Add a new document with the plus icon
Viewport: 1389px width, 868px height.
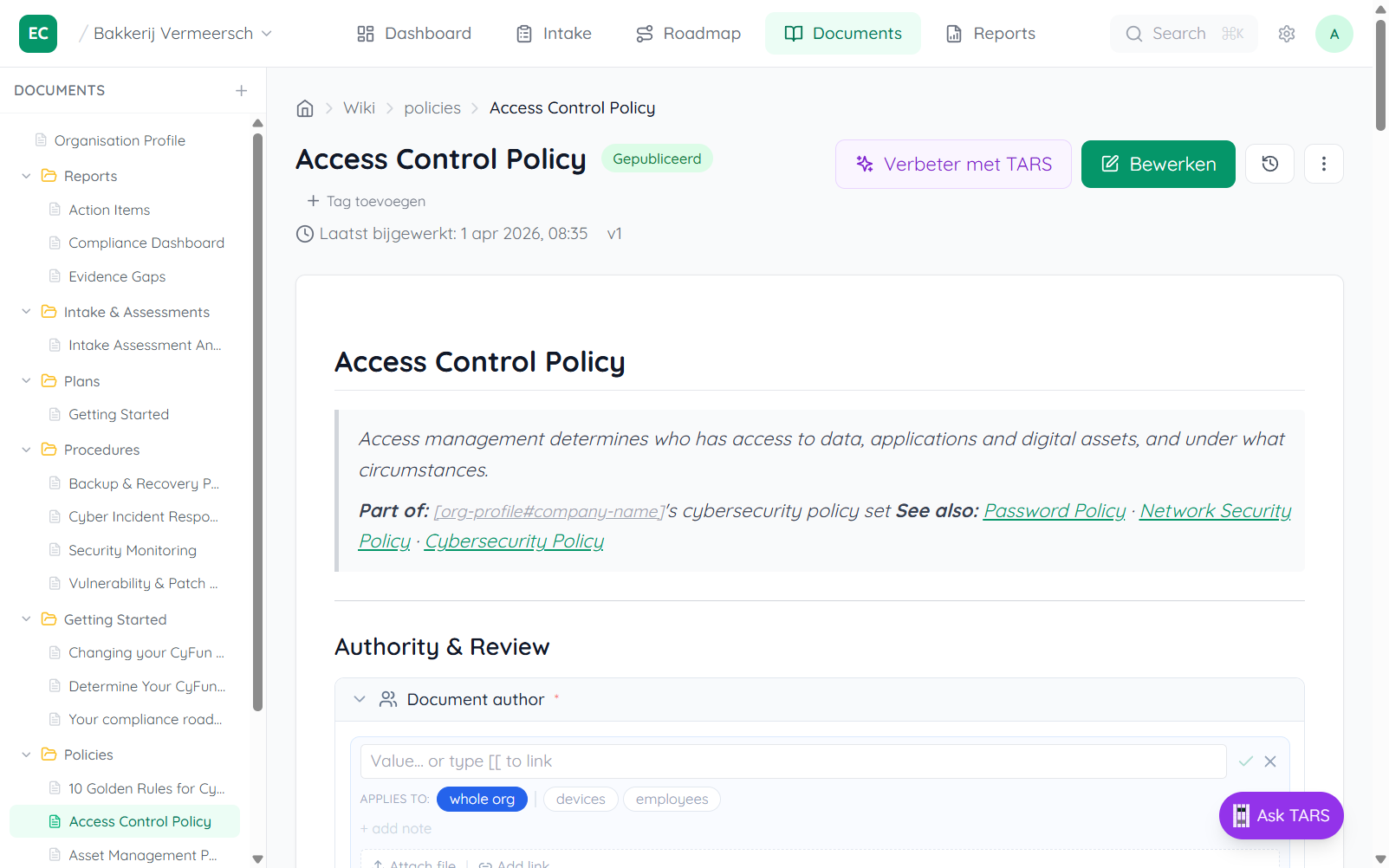coord(242,90)
